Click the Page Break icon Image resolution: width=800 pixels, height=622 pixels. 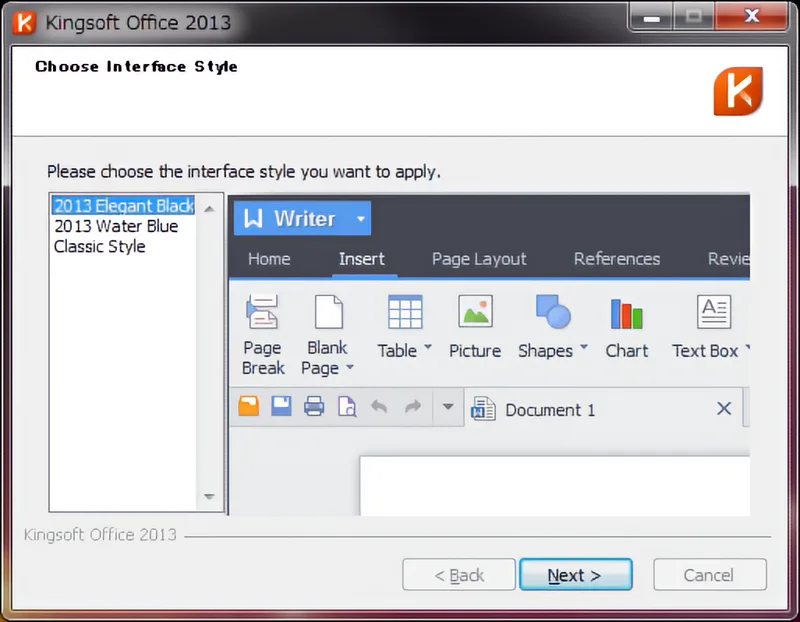click(262, 312)
